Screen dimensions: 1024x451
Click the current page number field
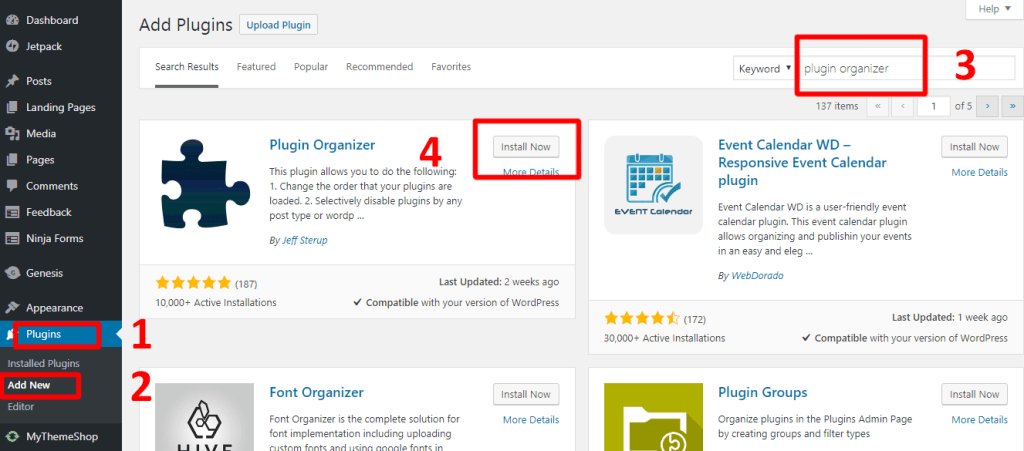(933, 106)
